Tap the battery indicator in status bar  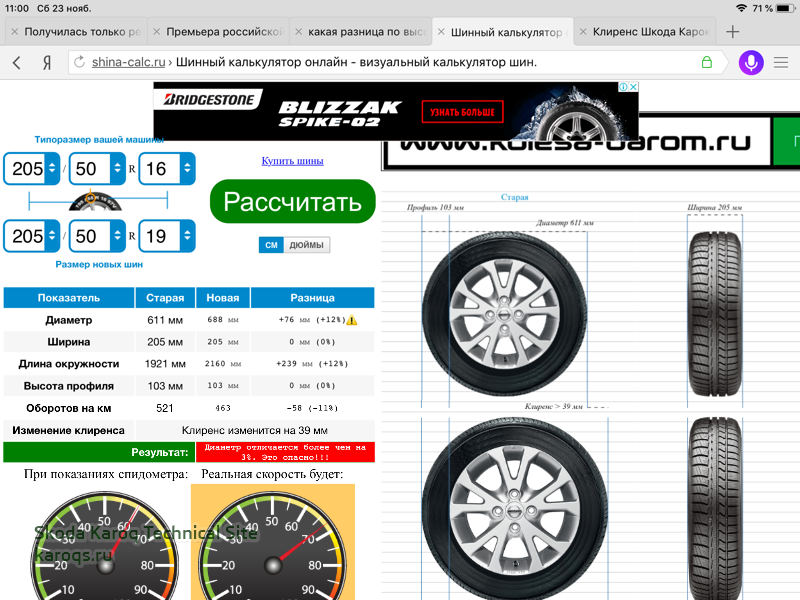click(x=785, y=8)
